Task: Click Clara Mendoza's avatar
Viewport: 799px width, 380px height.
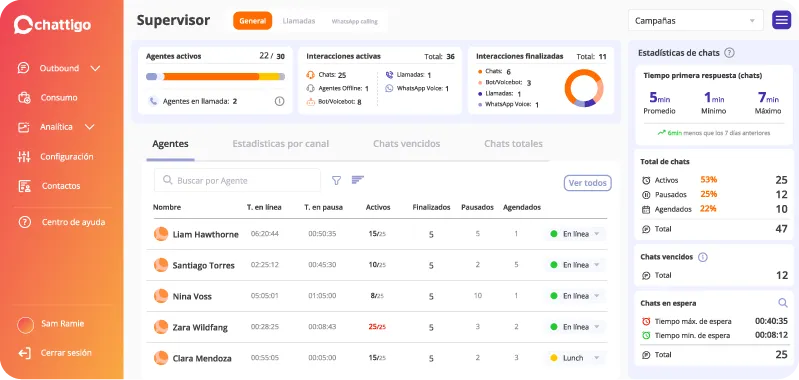Action: tap(161, 358)
